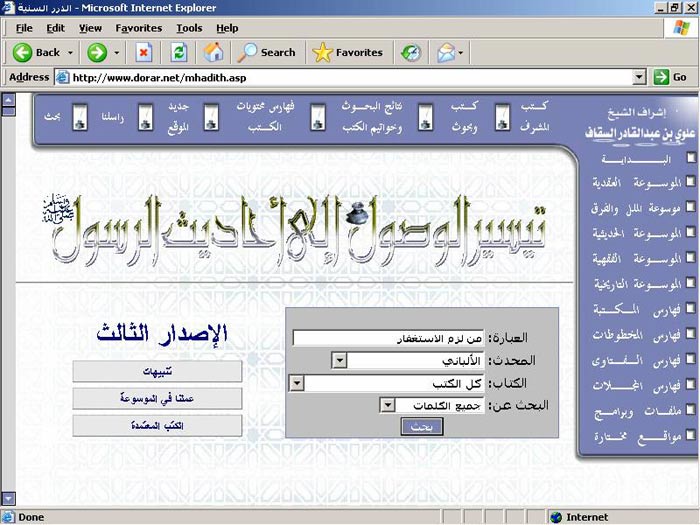The height and width of the screenshot is (525, 700).
Task: Tick the box beside مواقع مختارة
Action: point(691,437)
